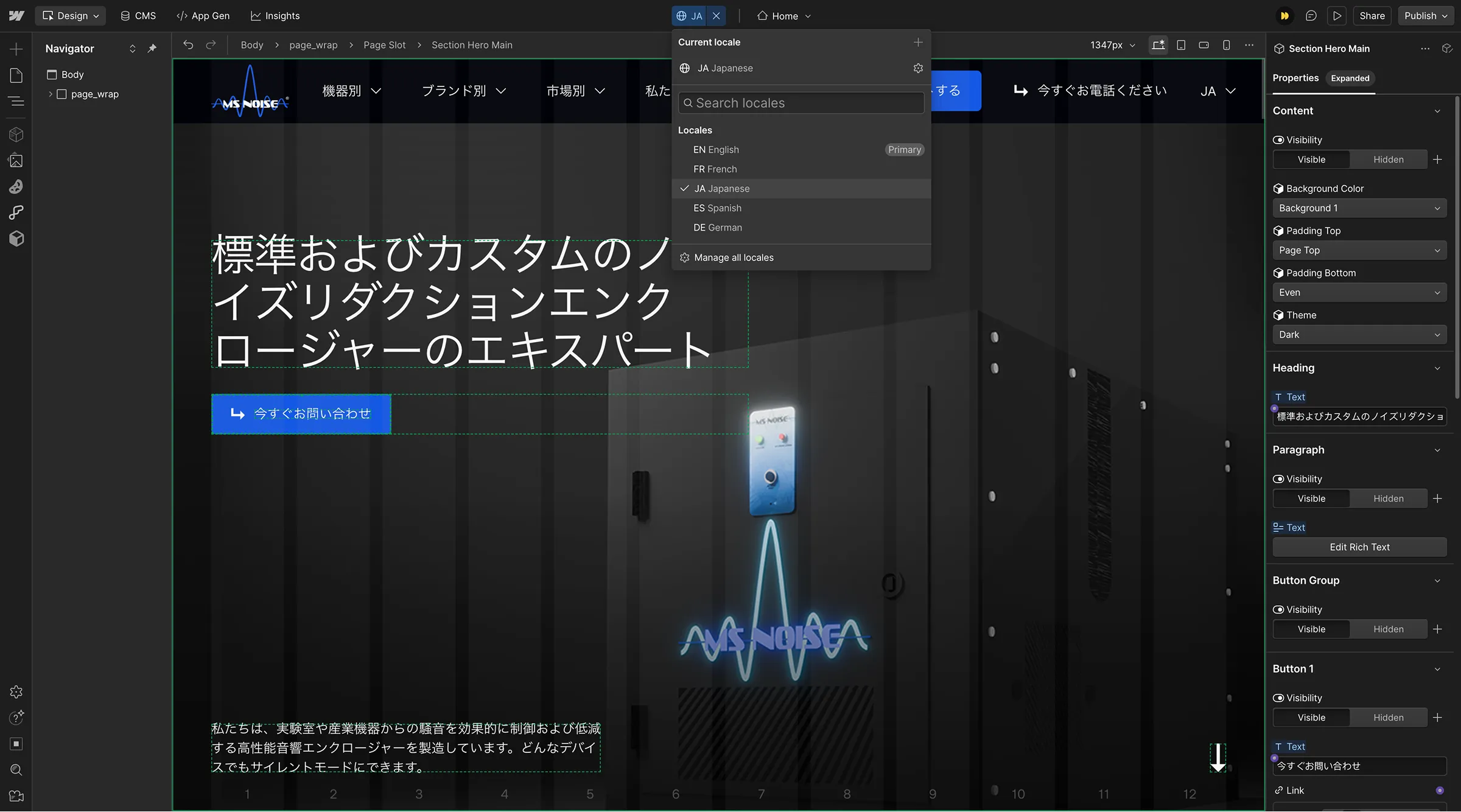Expand the page_wrap tree item
This screenshot has width=1461, height=812.
[x=51, y=94]
